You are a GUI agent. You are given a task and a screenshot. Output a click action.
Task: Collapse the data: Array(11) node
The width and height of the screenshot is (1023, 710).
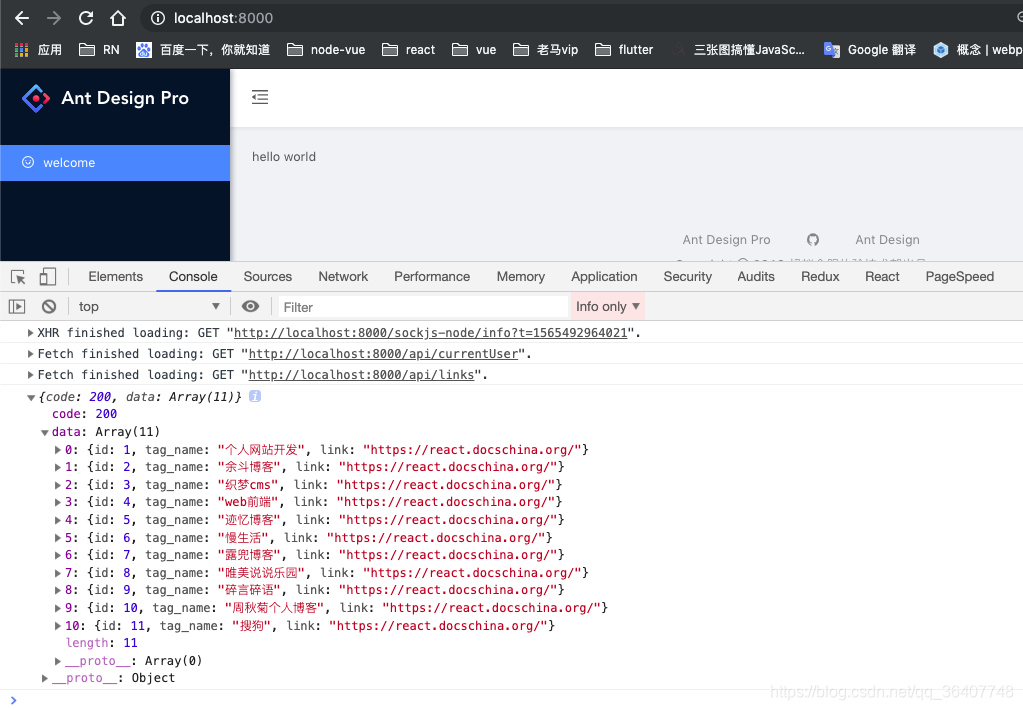44,433
